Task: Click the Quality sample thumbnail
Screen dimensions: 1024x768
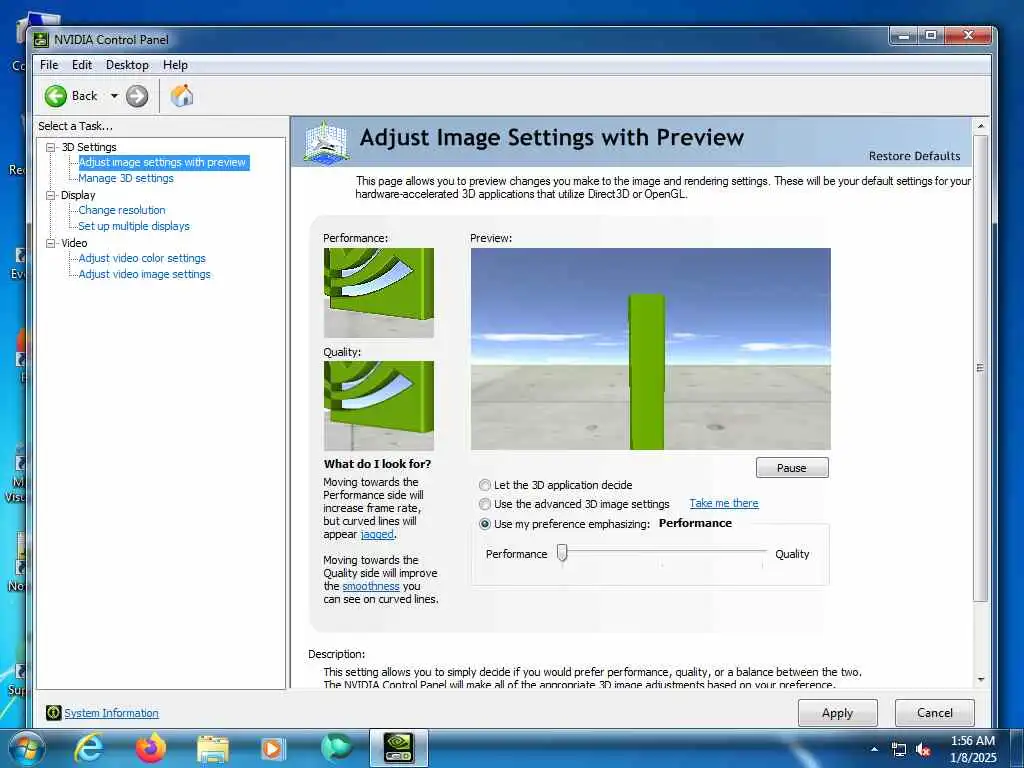Action: (x=379, y=406)
